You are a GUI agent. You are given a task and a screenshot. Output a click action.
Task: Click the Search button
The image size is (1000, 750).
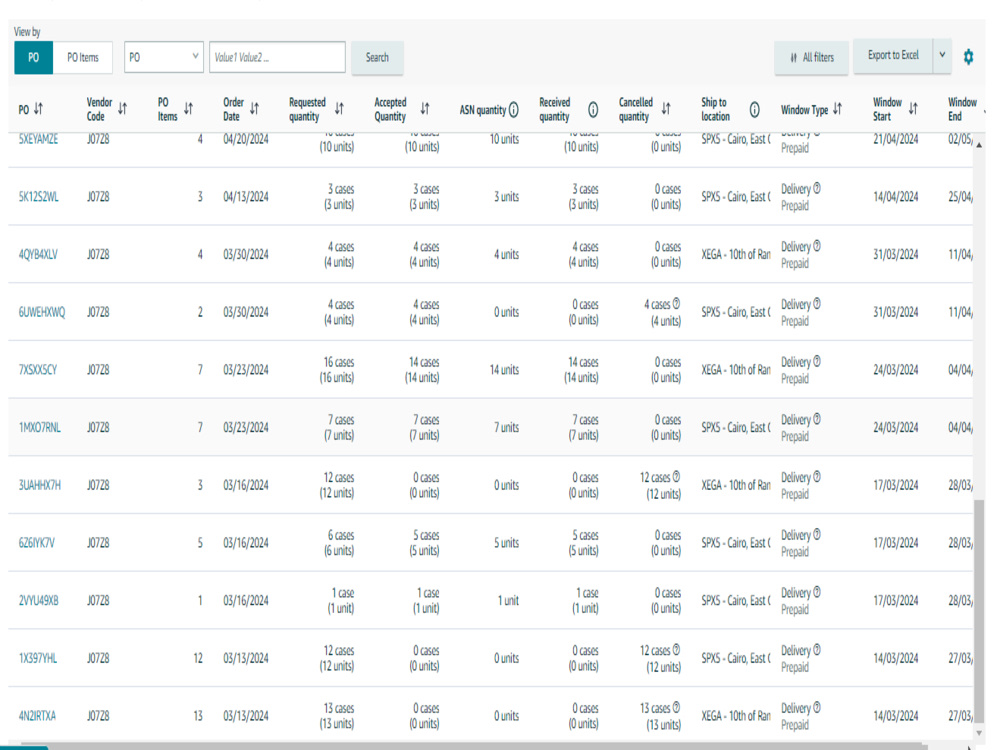coord(377,57)
